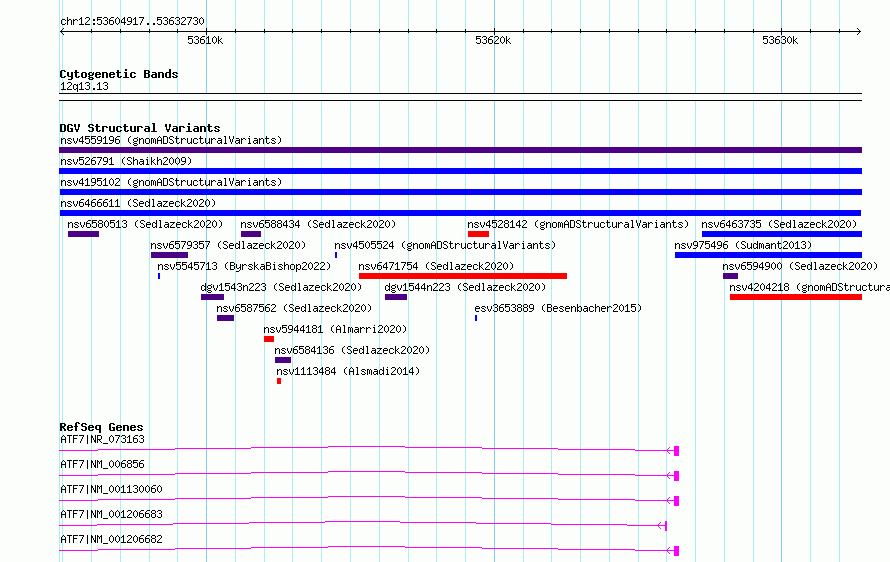The height and width of the screenshot is (562, 890).
Task: Select the nsv6594900 Sedlazeck2020 label
Action: (x=800, y=266)
